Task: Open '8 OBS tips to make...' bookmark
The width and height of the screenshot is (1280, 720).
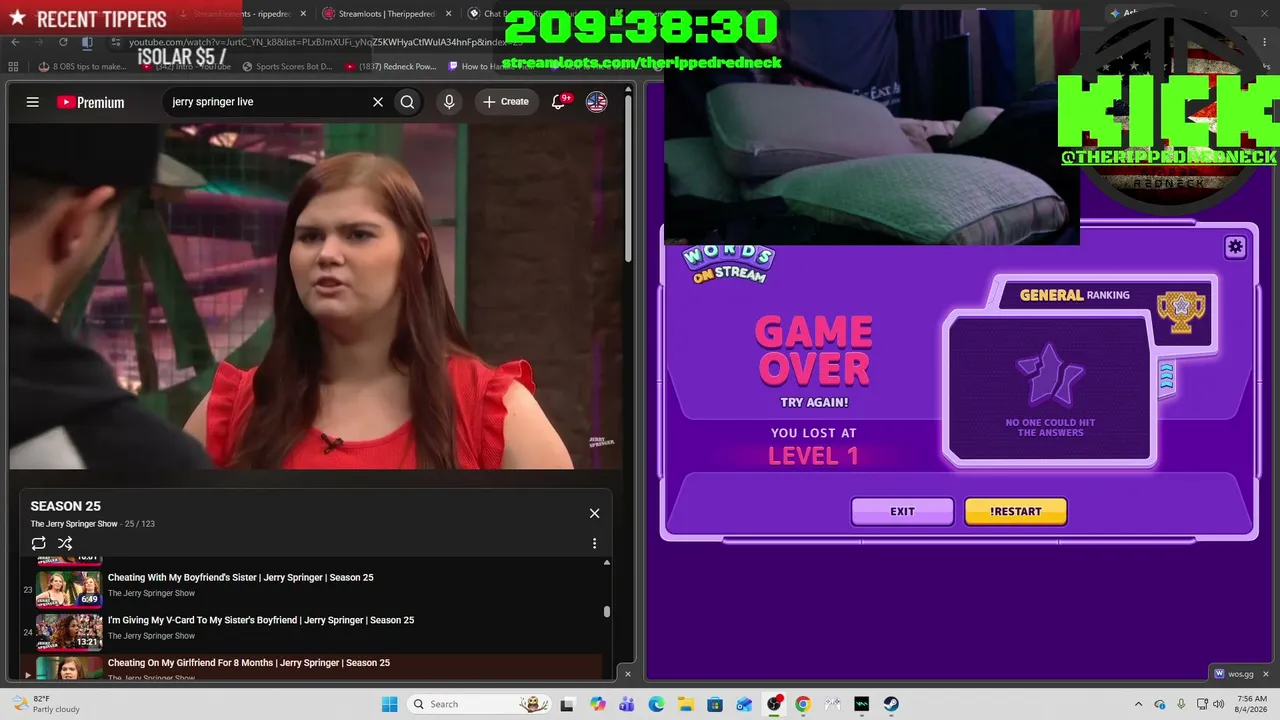Action: pos(82,67)
